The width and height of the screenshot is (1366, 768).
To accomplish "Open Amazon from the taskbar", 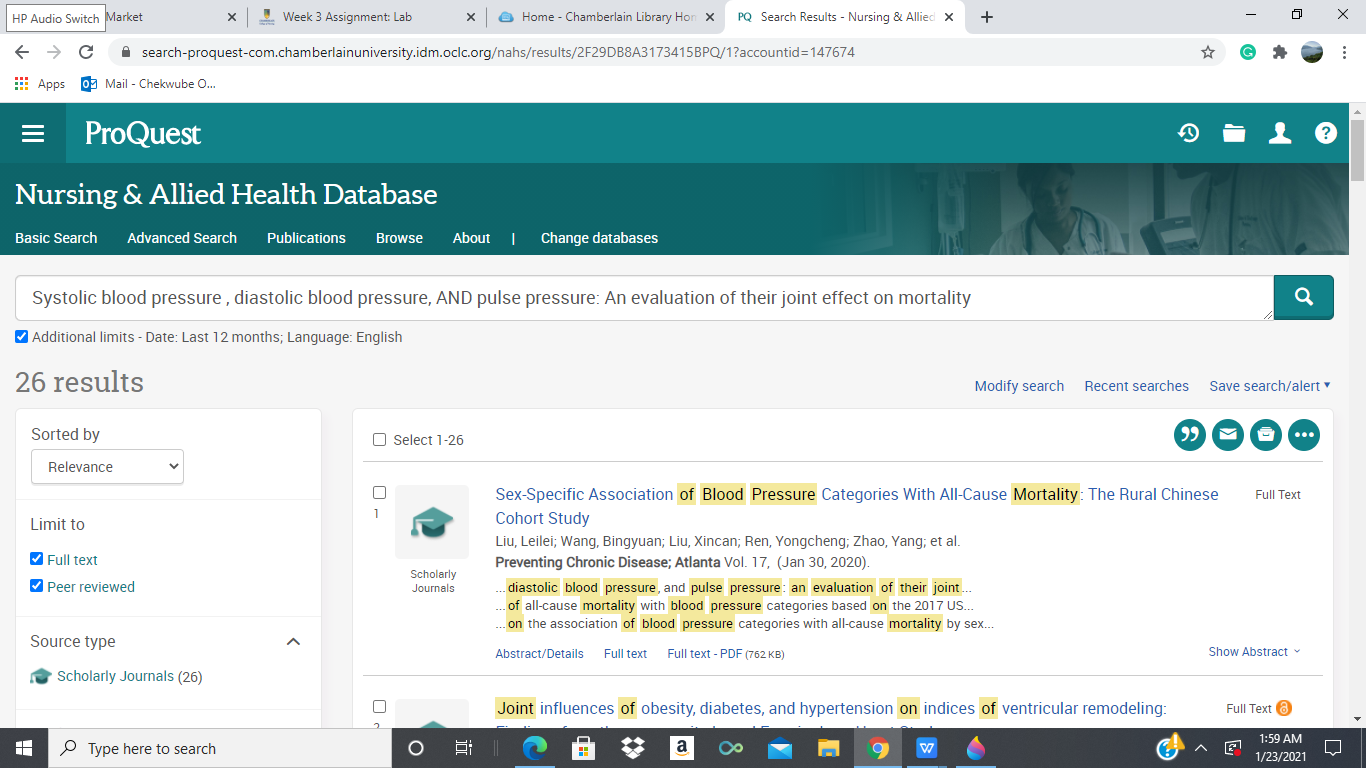I will (x=681, y=748).
